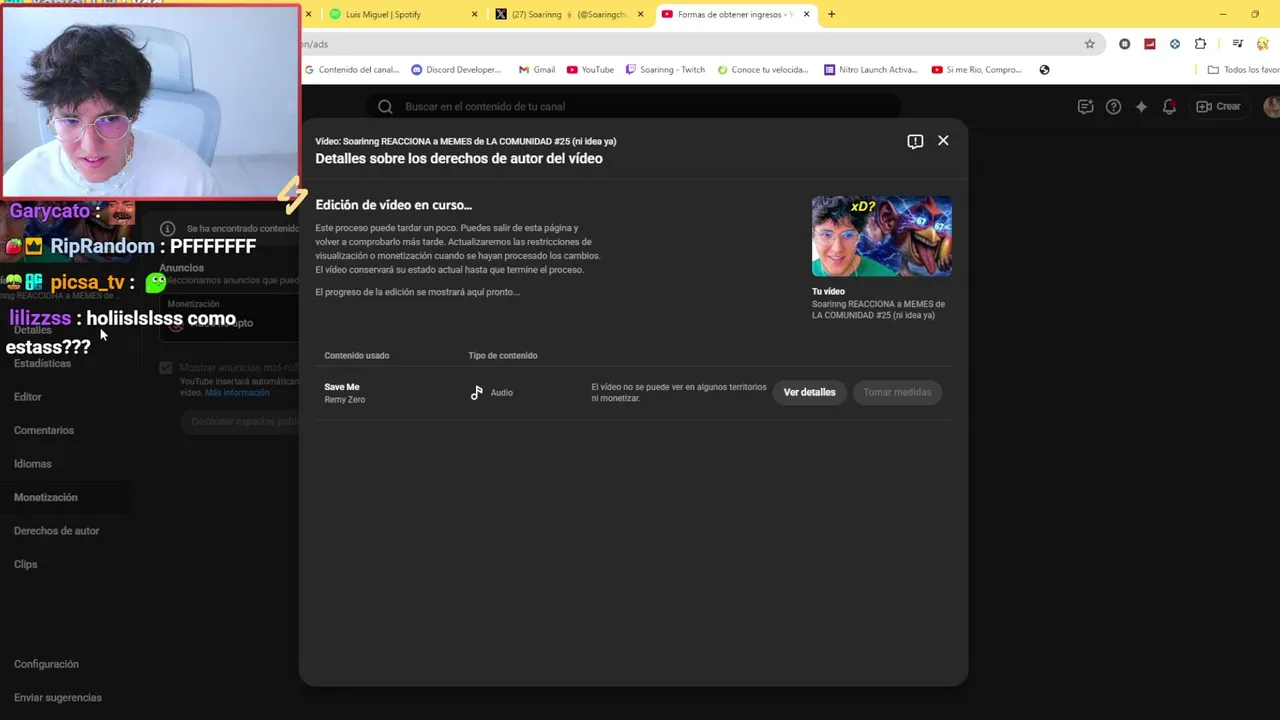The image size is (1280, 720).
Task: Click the lilizzss chat username
Action: 40,318
